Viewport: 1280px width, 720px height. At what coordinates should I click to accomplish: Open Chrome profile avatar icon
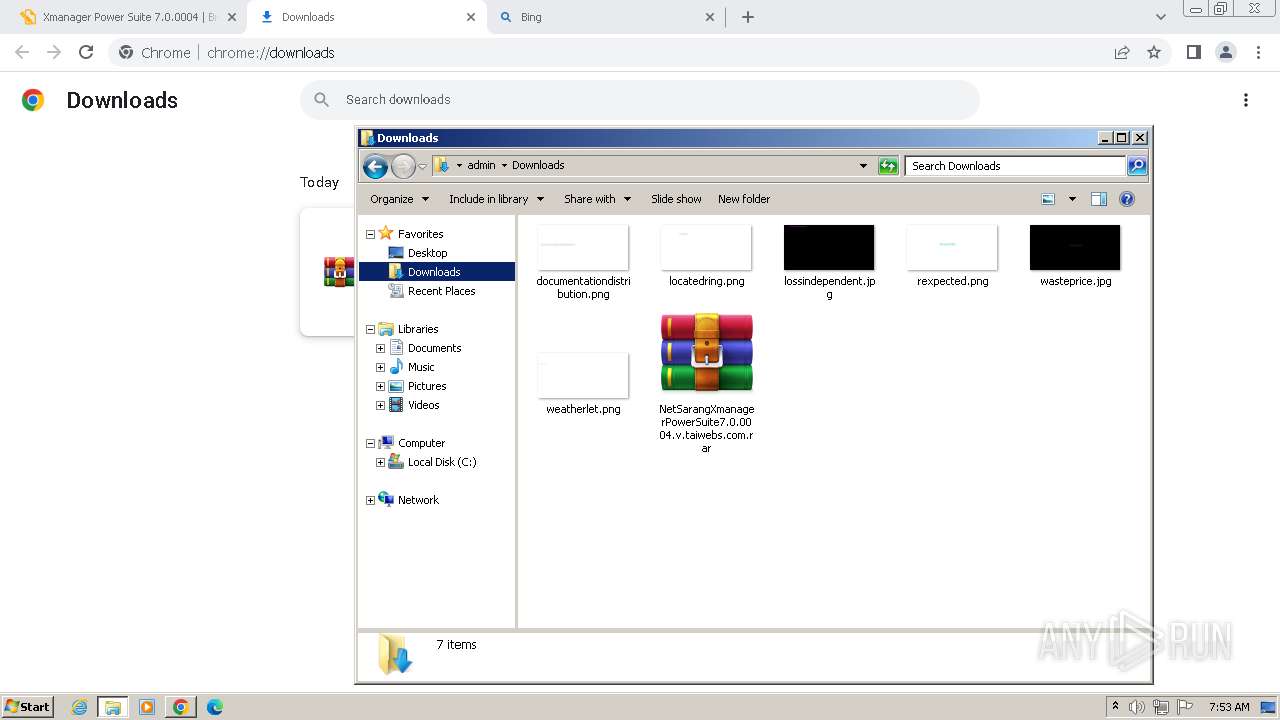pyautogui.click(x=1225, y=52)
